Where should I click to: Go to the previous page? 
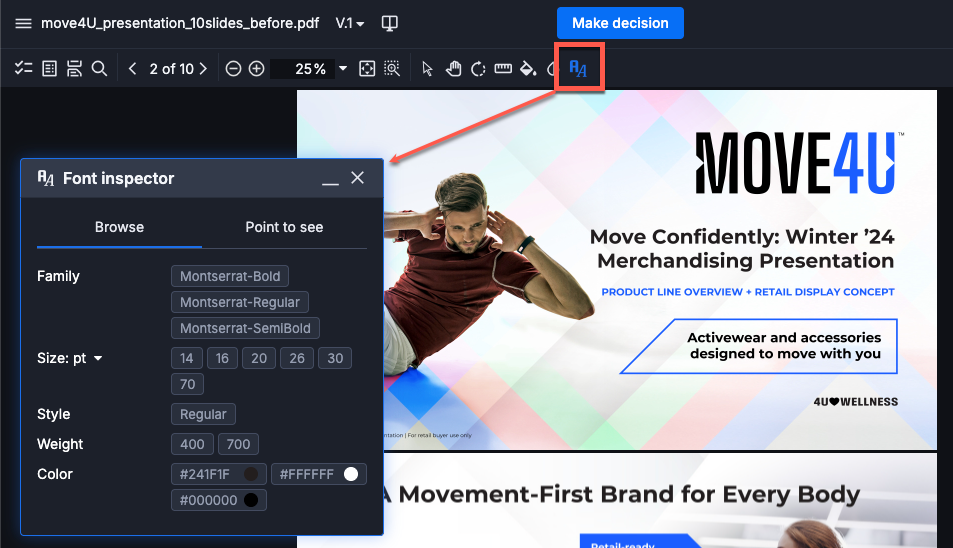point(132,69)
